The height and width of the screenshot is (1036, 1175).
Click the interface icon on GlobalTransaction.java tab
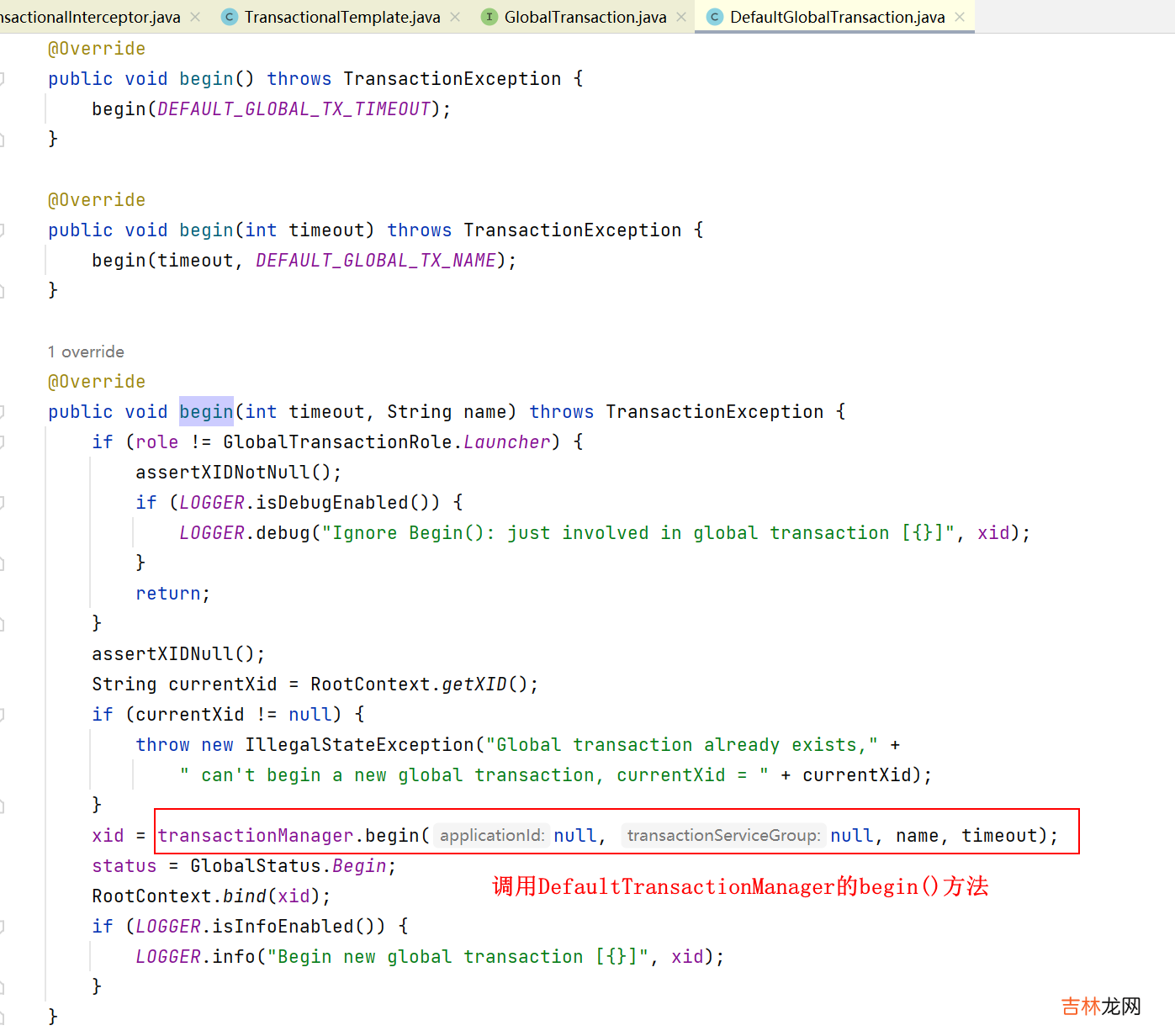click(x=489, y=17)
